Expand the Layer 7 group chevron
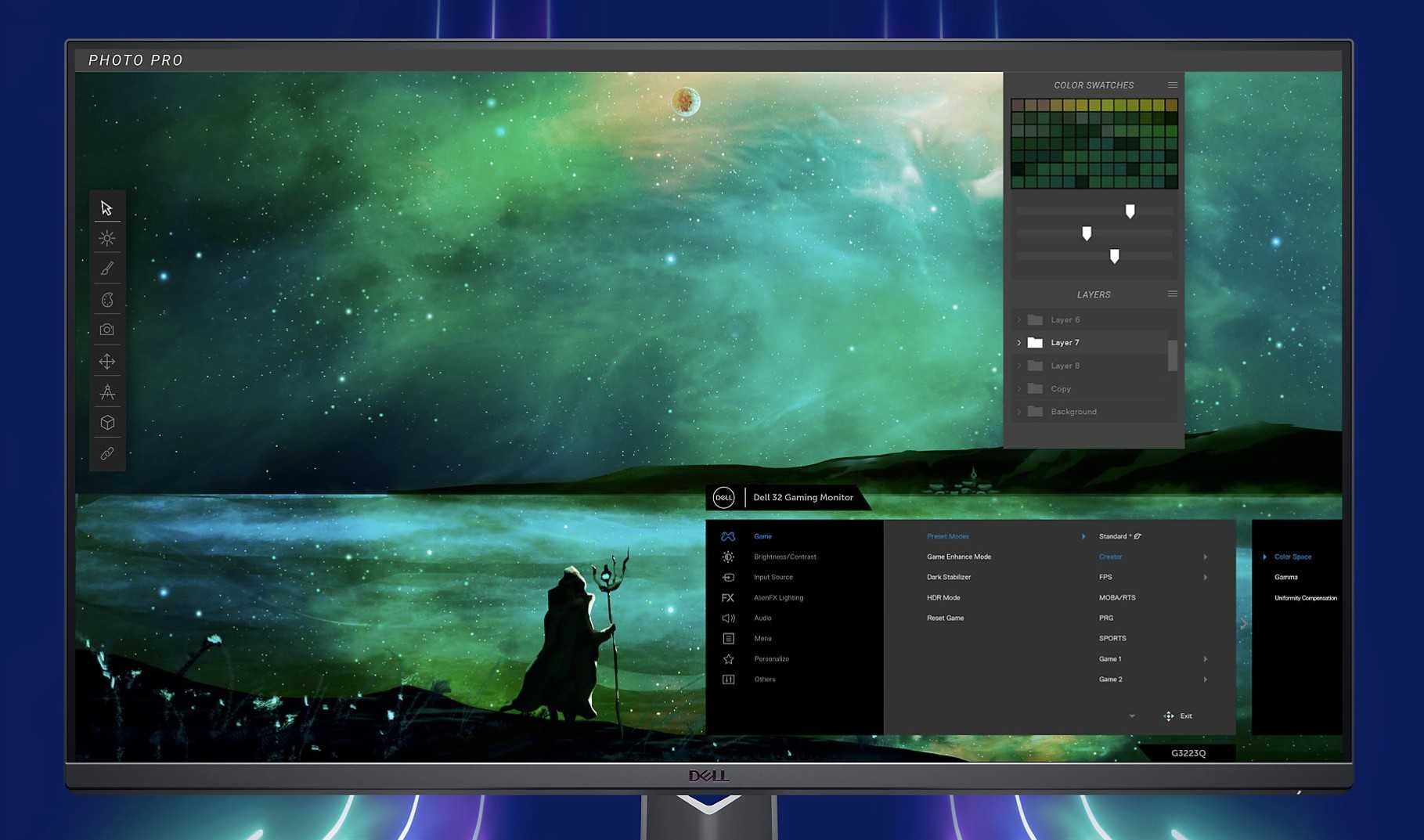This screenshot has width=1424, height=840. [1018, 343]
